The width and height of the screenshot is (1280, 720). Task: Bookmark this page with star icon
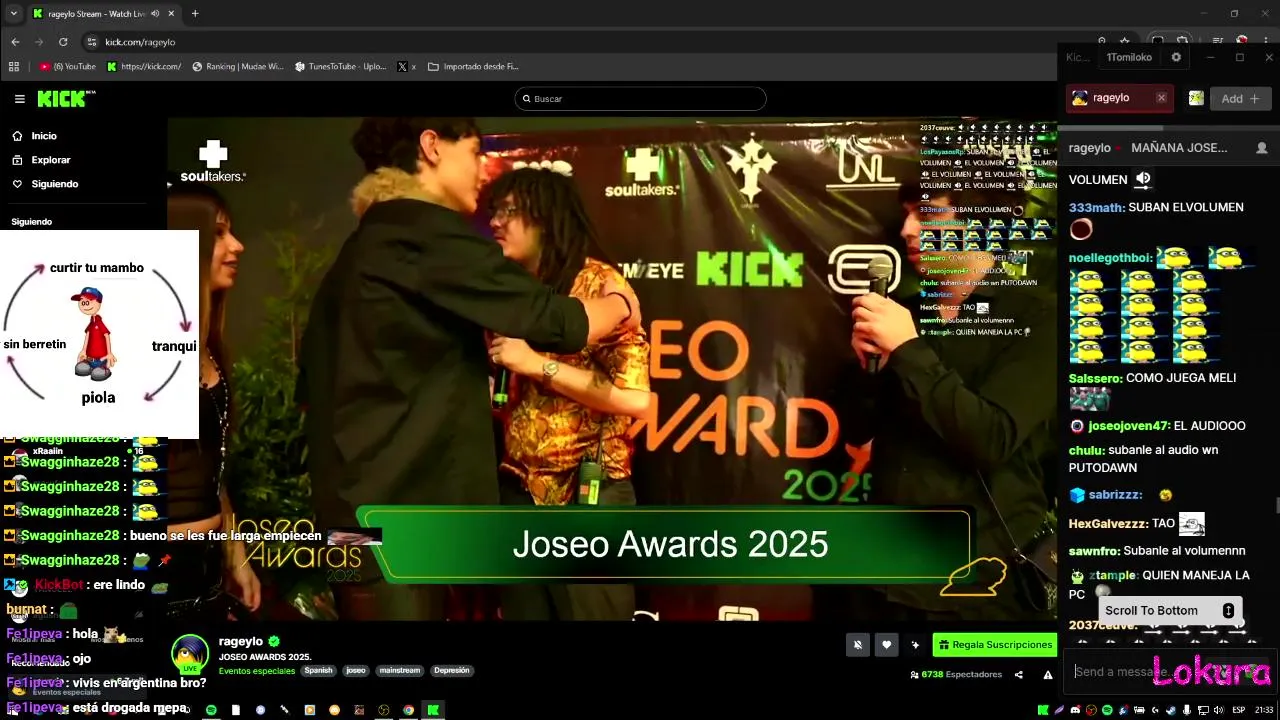(1125, 42)
